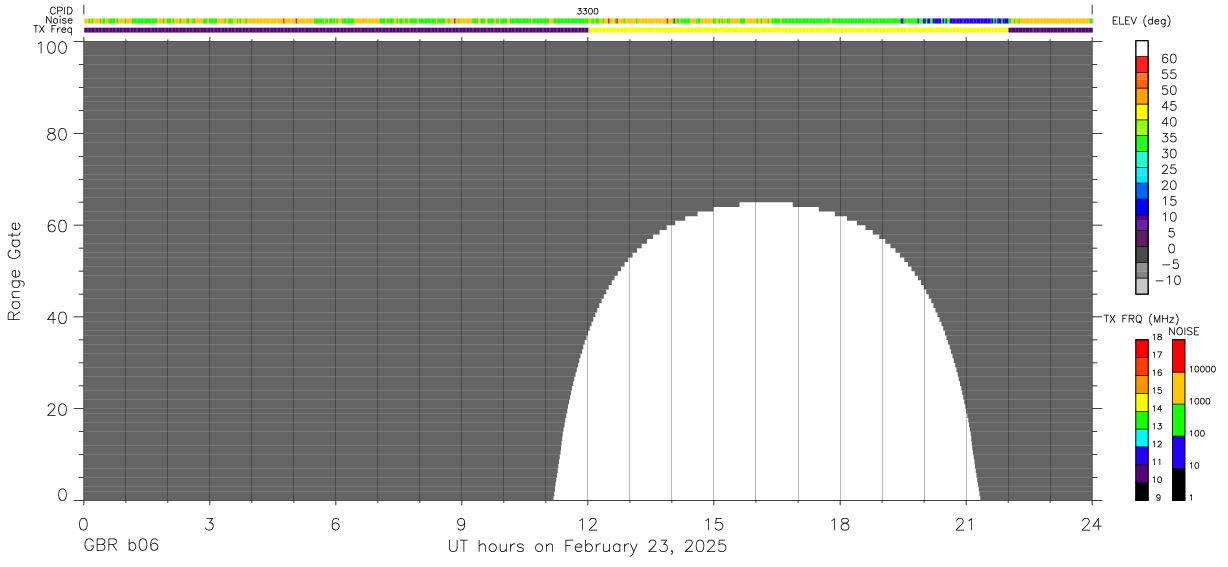Click the black bottom NOISE colorbar swatch
1228x567 pixels.
pos(1178,484)
